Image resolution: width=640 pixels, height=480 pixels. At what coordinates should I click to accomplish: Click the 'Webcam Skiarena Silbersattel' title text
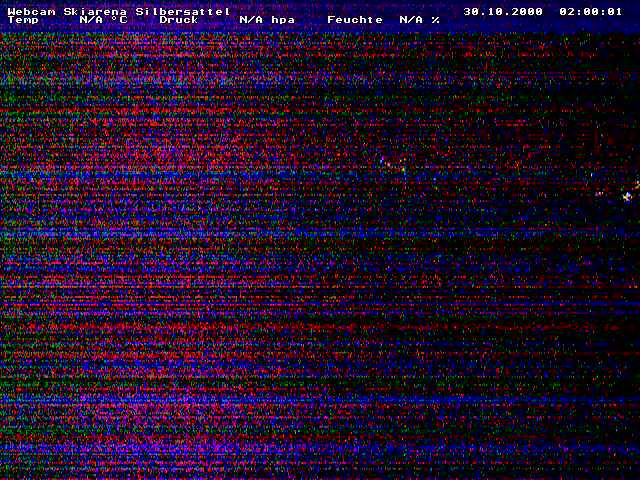pyautogui.click(x=118, y=11)
